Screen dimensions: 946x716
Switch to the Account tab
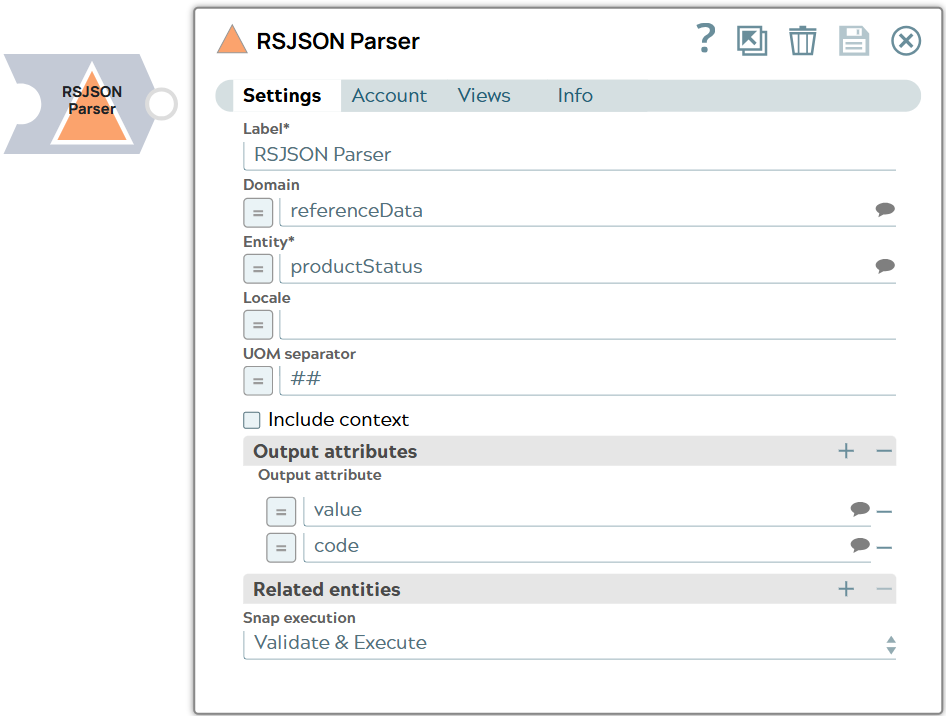pyautogui.click(x=389, y=95)
